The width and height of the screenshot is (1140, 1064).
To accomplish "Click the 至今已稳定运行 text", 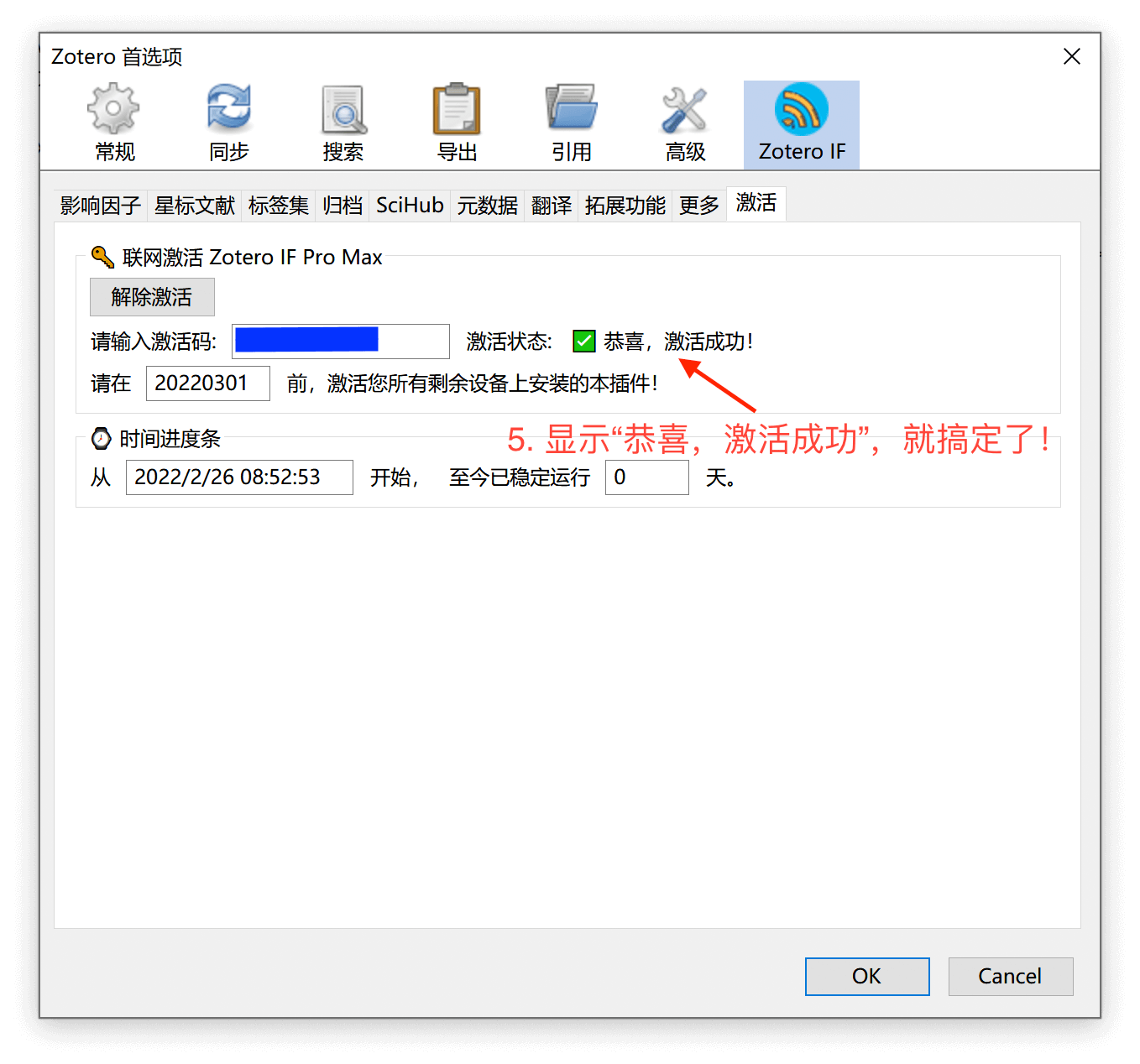I will coord(520,477).
